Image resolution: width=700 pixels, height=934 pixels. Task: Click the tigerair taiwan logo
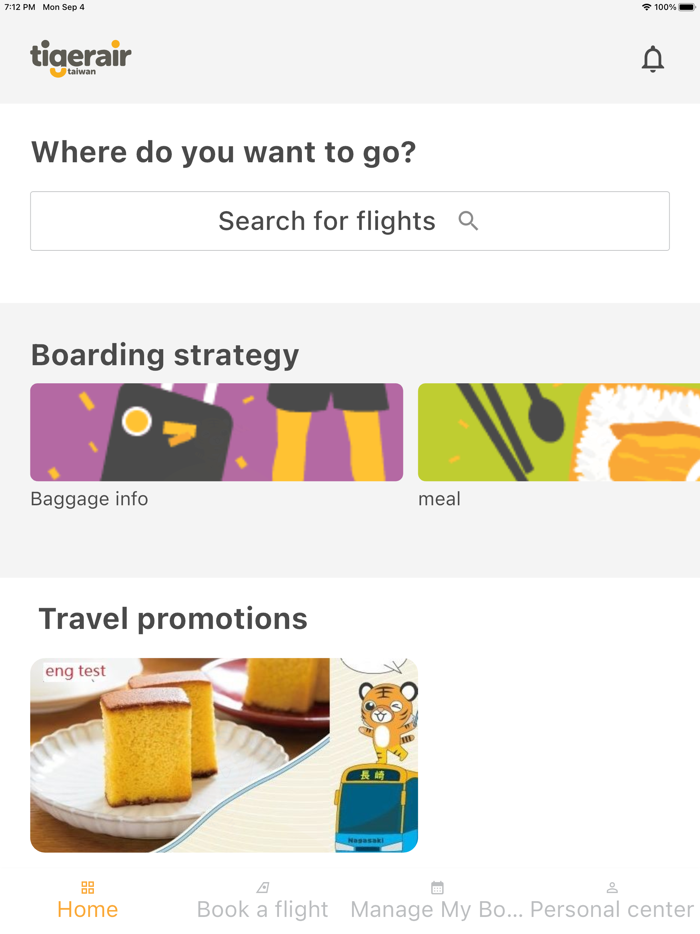coord(80,59)
